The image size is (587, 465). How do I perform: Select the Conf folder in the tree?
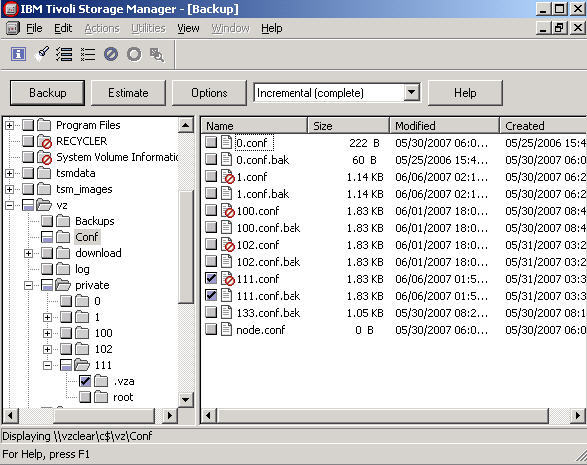pyautogui.click(x=86, y=237)
